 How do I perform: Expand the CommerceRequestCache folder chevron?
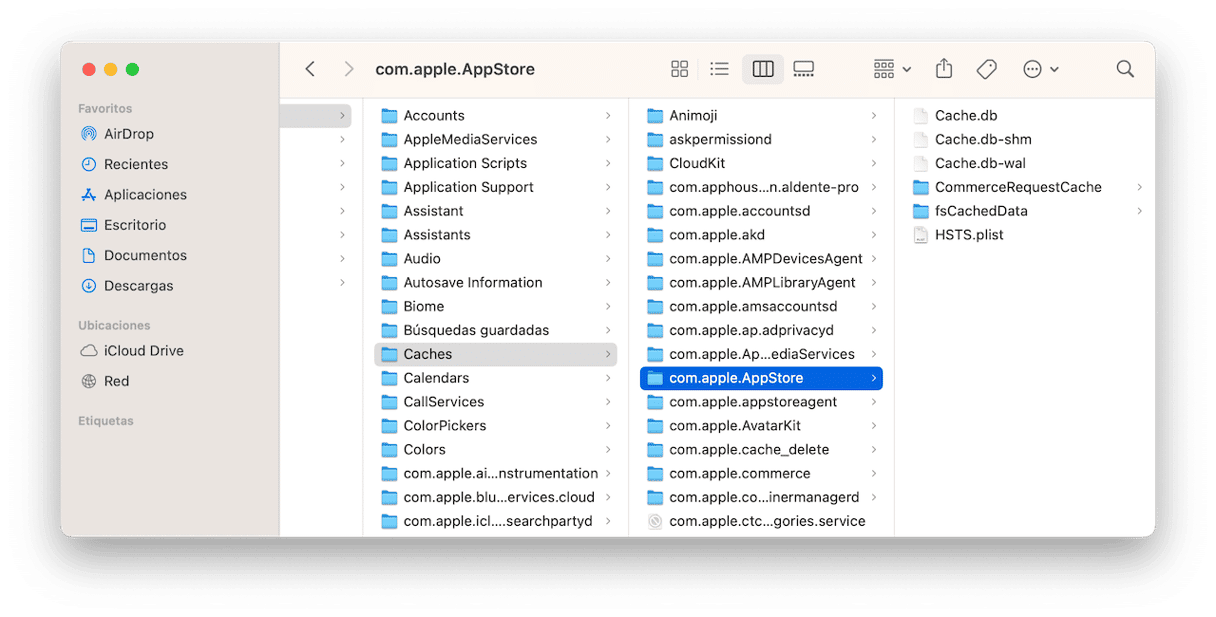click(x=1140, y=187)
